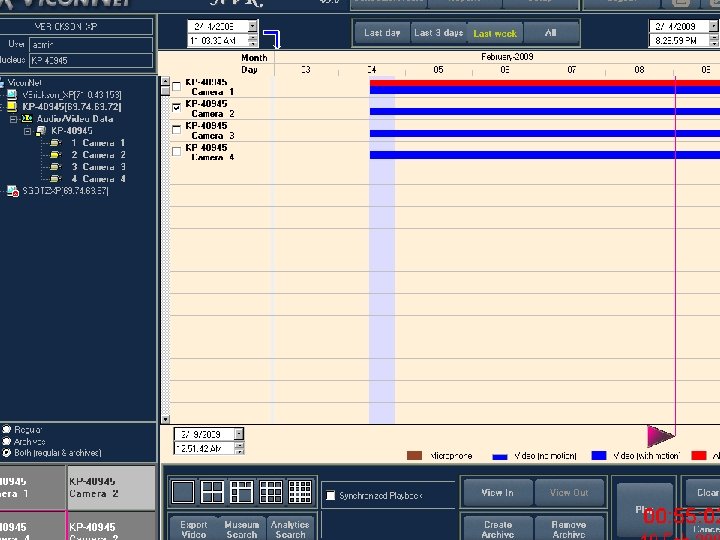Screen dimensions: 720x540
Task: Click the end time spinner arrows
Action: pyautogui.click(x=713, y=40)
